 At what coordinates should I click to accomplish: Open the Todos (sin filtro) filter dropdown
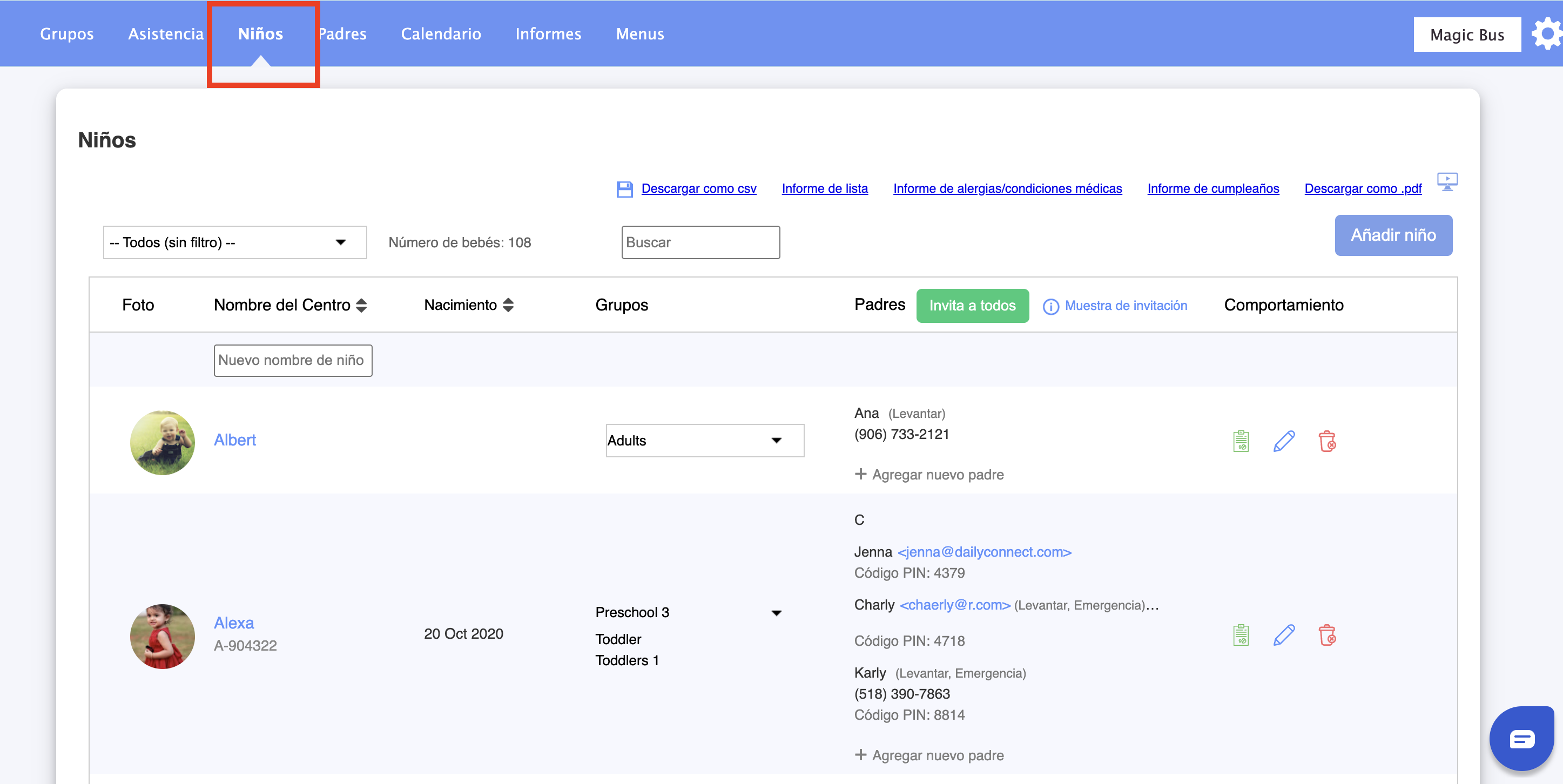[x=235, y=242]
